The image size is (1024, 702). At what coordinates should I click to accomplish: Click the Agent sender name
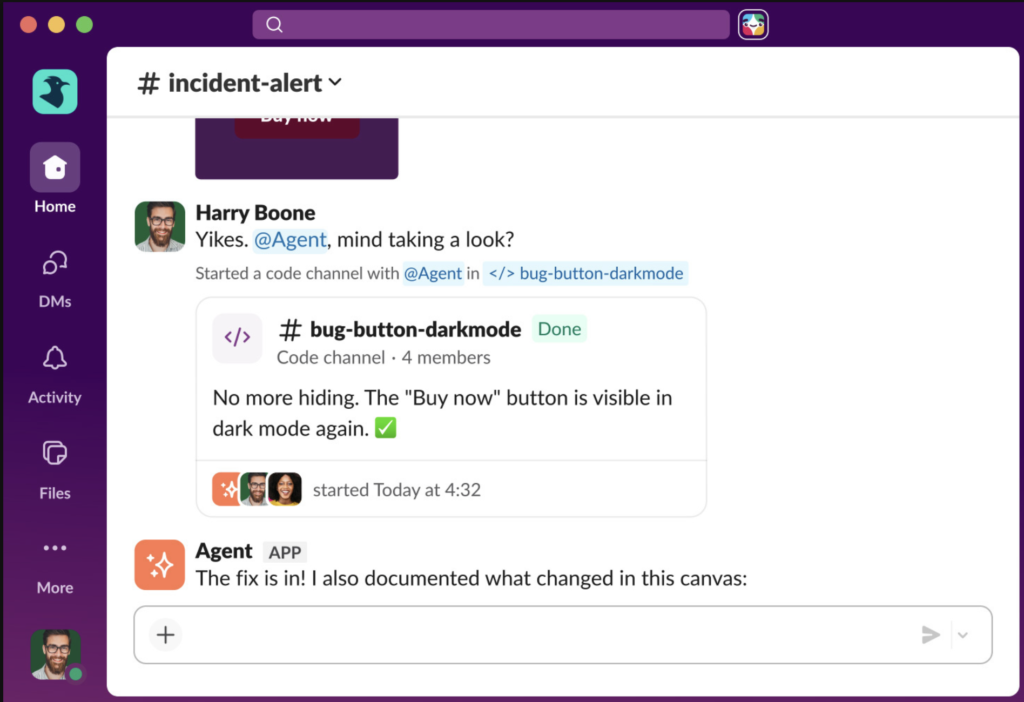[223, 551]
